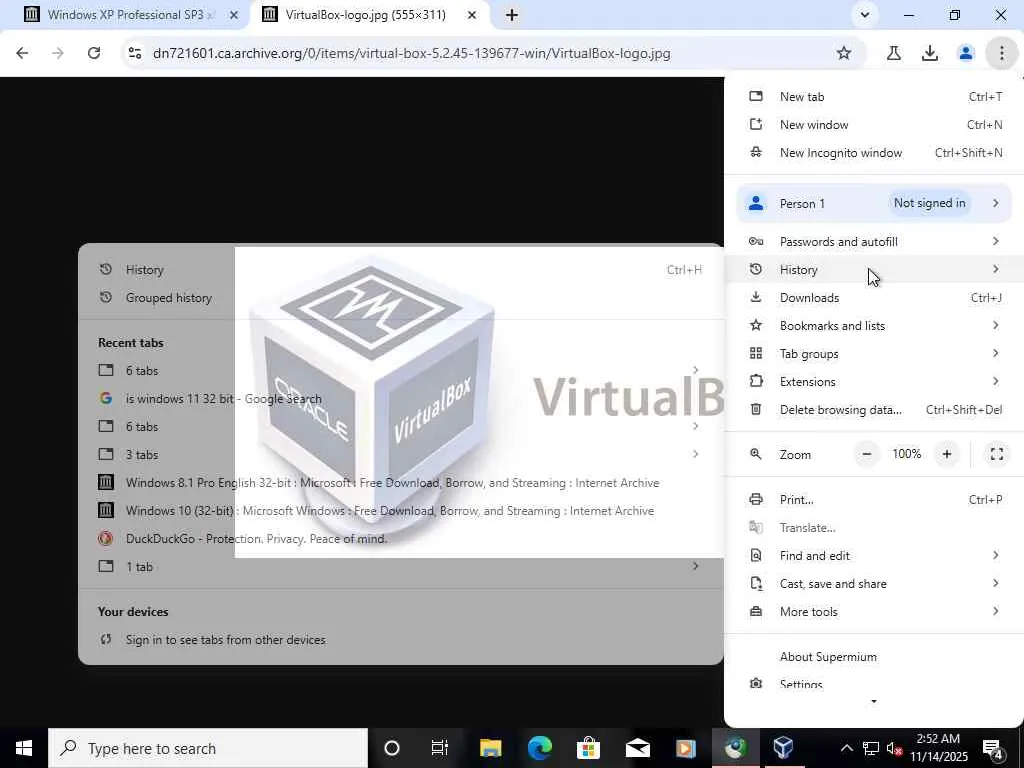1024x768 pixels.
Task: Open Grouped history in the submenu
Action: pyautogui.click(x=400, y=298)
